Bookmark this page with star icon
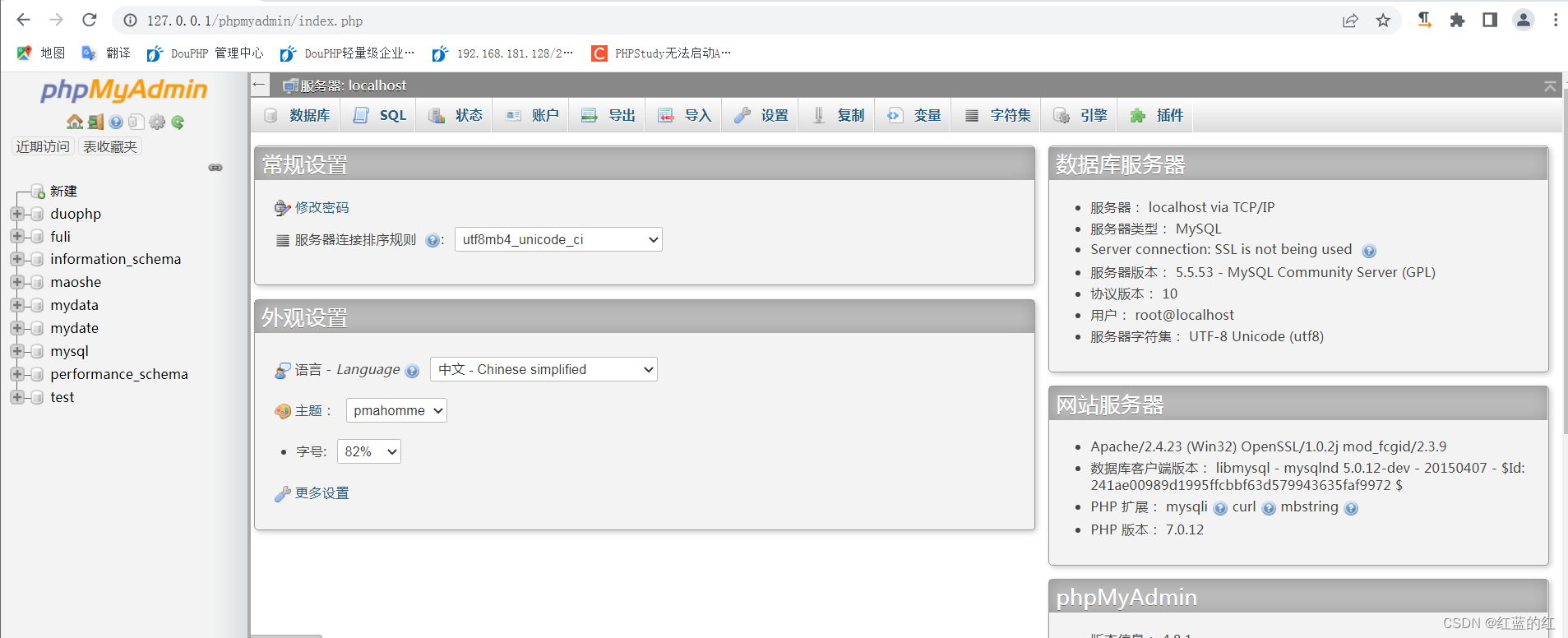This screenshot has height=638, width=1568. point(1383,21)
